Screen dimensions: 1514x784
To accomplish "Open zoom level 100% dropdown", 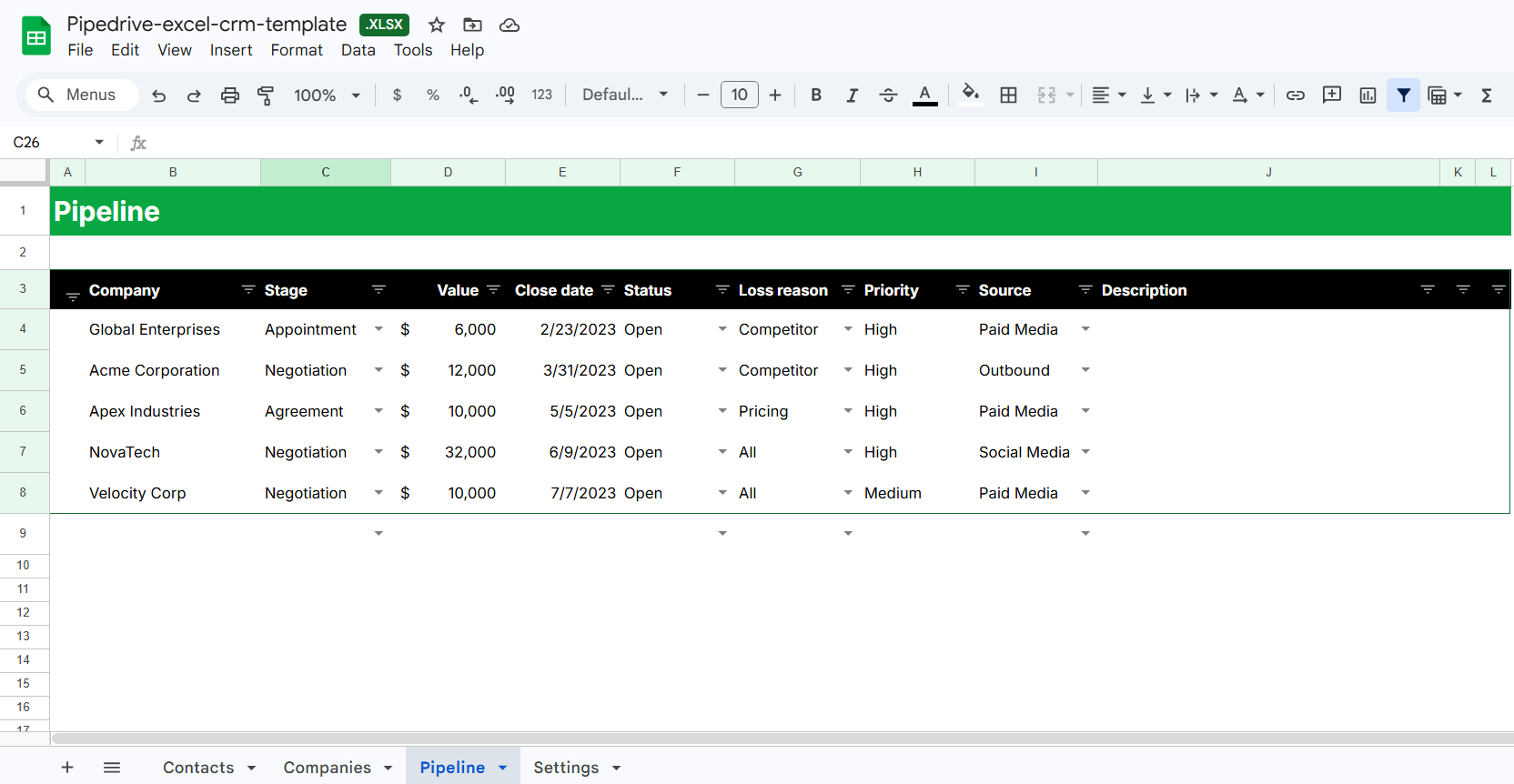I will click(328, 95).
